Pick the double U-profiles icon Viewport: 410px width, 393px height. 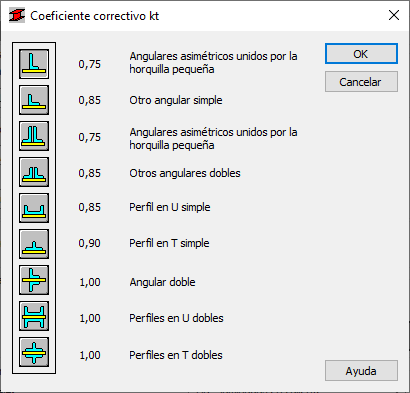click(x=34, y=316)
